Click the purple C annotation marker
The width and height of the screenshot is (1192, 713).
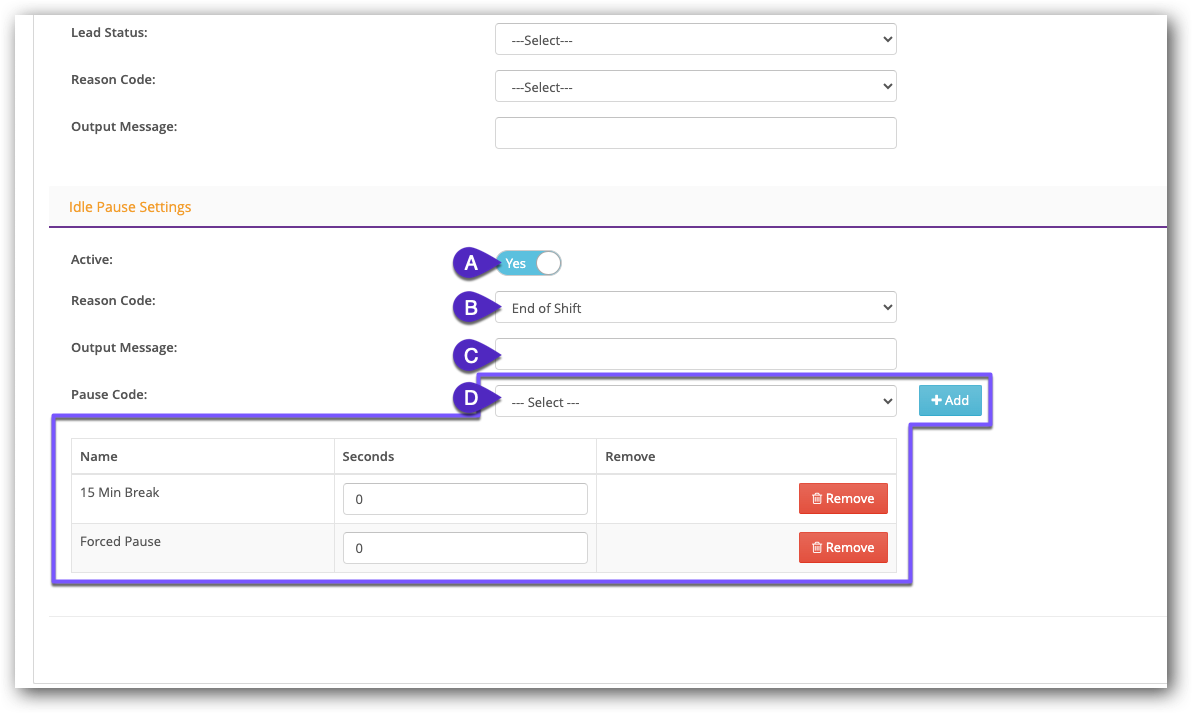click(x=471, y=355)
